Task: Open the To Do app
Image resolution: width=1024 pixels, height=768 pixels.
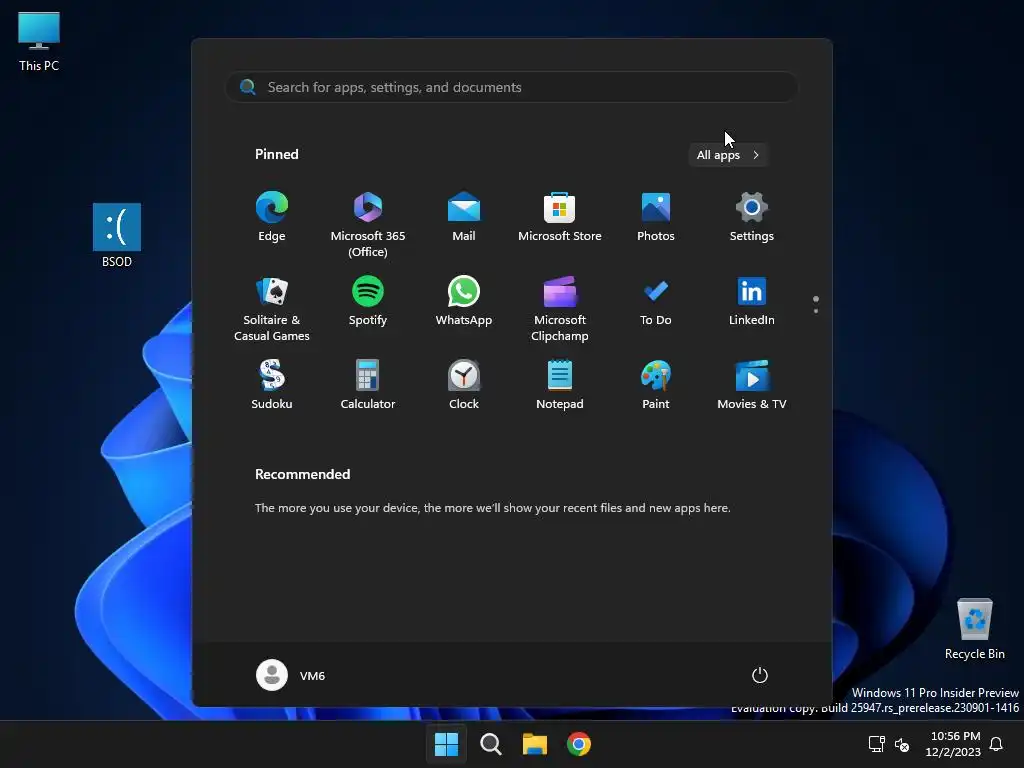Action: point(656,302)
